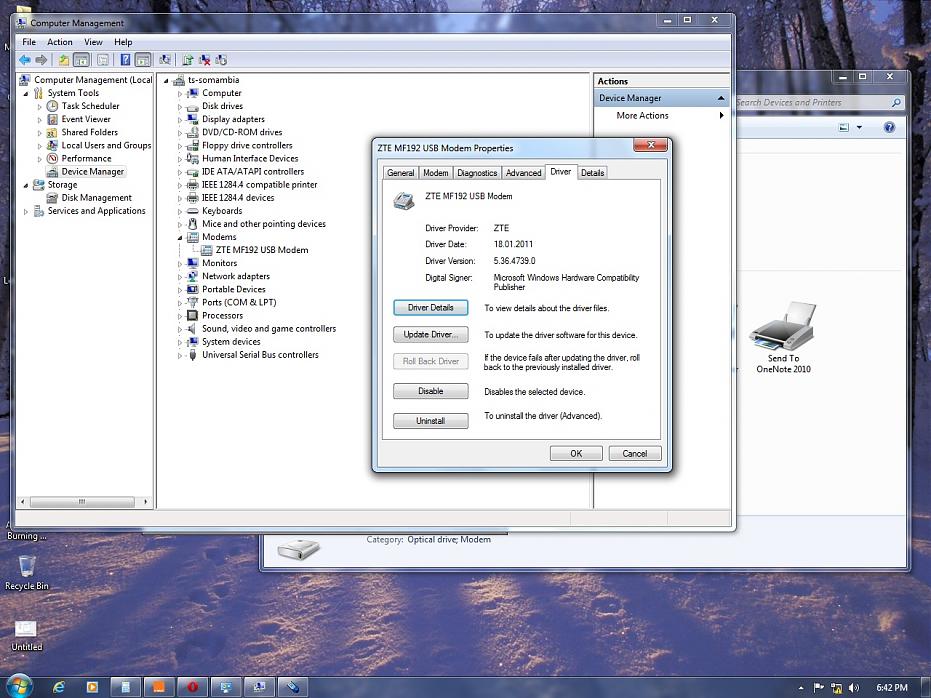Click Internet Explorer icon in the taskbar
This screenshot has width=931, height=698.
click(x=59, y=687)
